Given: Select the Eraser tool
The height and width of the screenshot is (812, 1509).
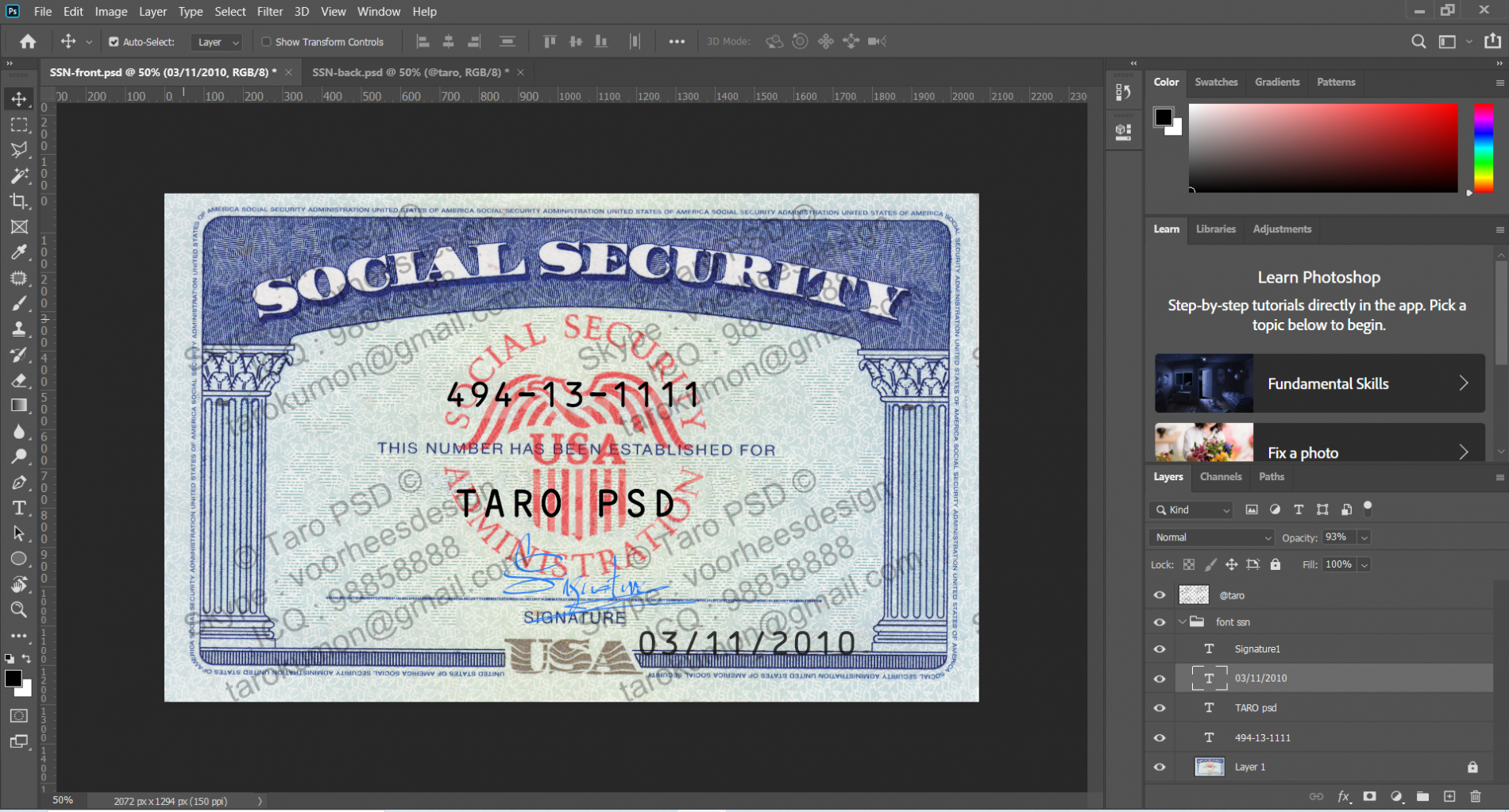Looking at the screenshot, I should click(x=19, y=380).
